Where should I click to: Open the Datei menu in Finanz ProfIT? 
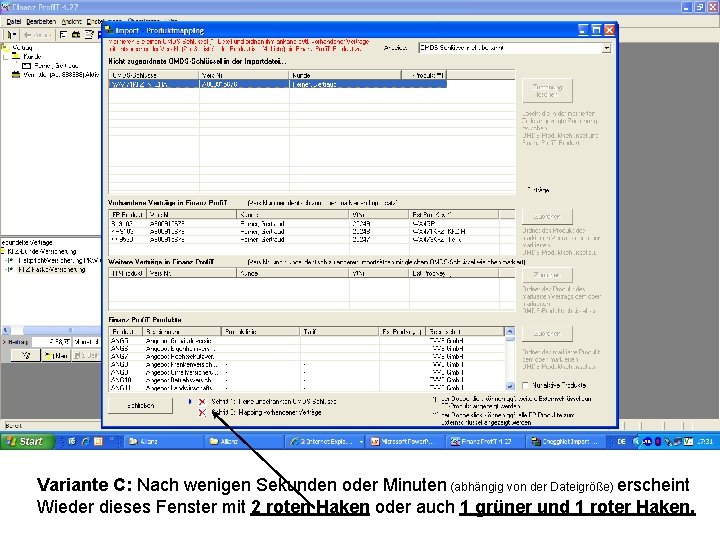[14, 22]
